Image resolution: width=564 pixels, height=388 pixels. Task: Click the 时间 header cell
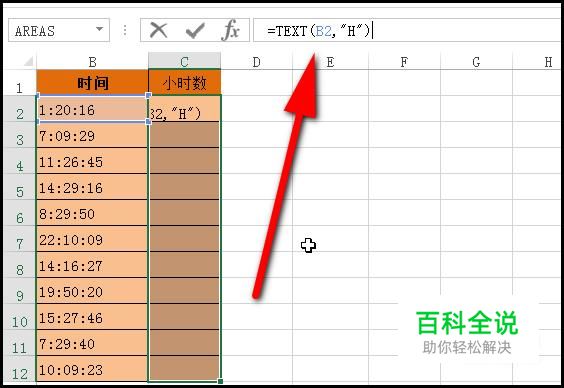click(92, 82)
